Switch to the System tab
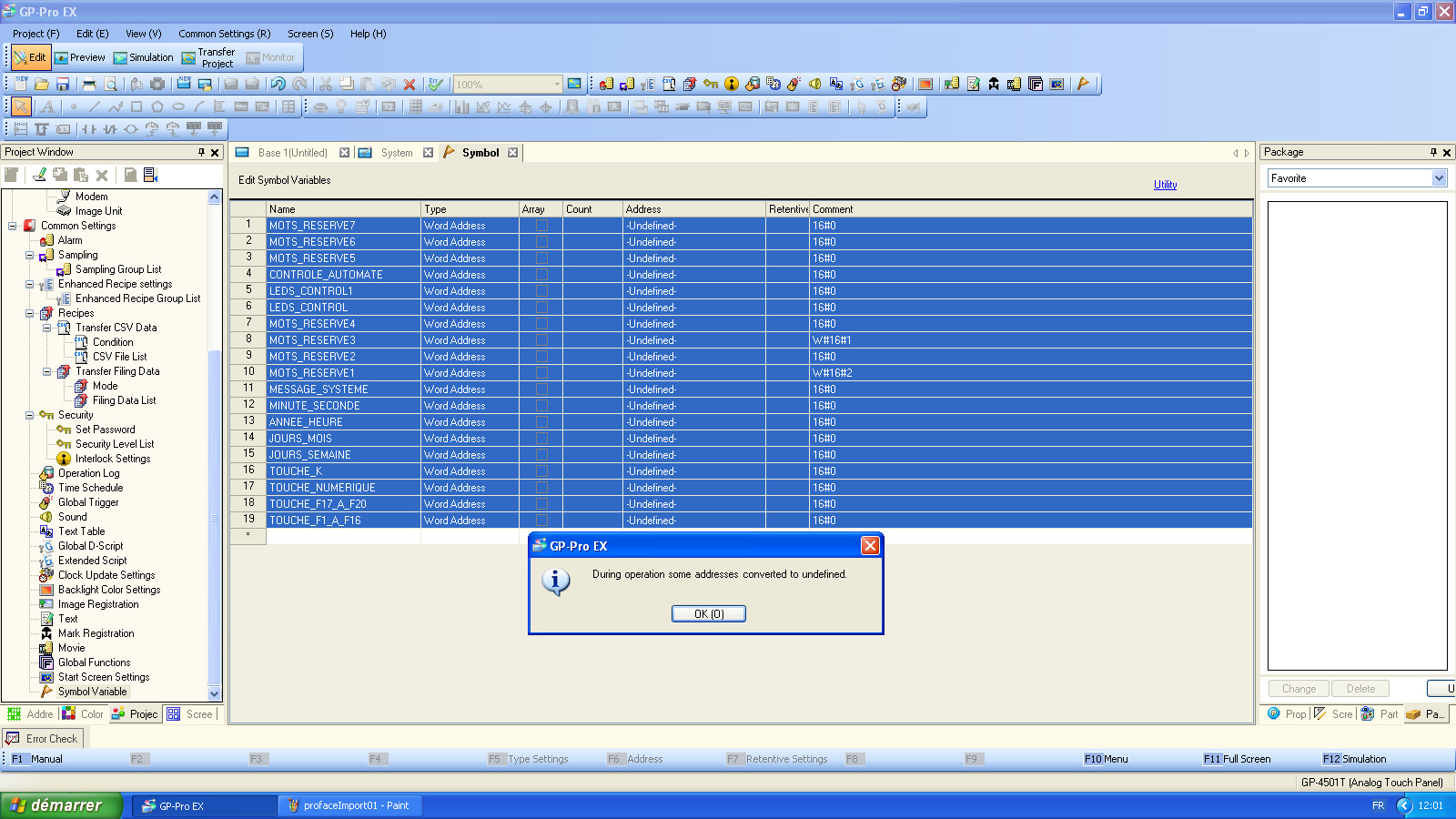Image resolution: width=1456 pixels, height=819 pixels. [396, 153]
